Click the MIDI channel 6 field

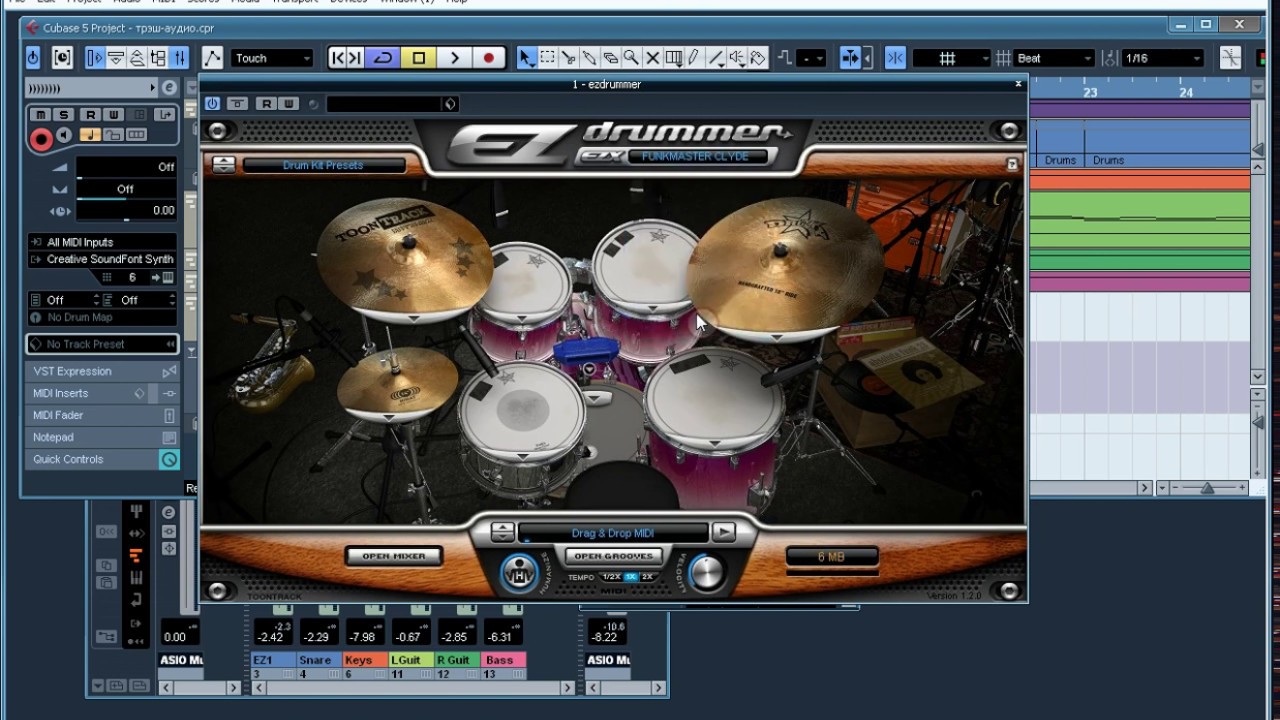(132, 277)
